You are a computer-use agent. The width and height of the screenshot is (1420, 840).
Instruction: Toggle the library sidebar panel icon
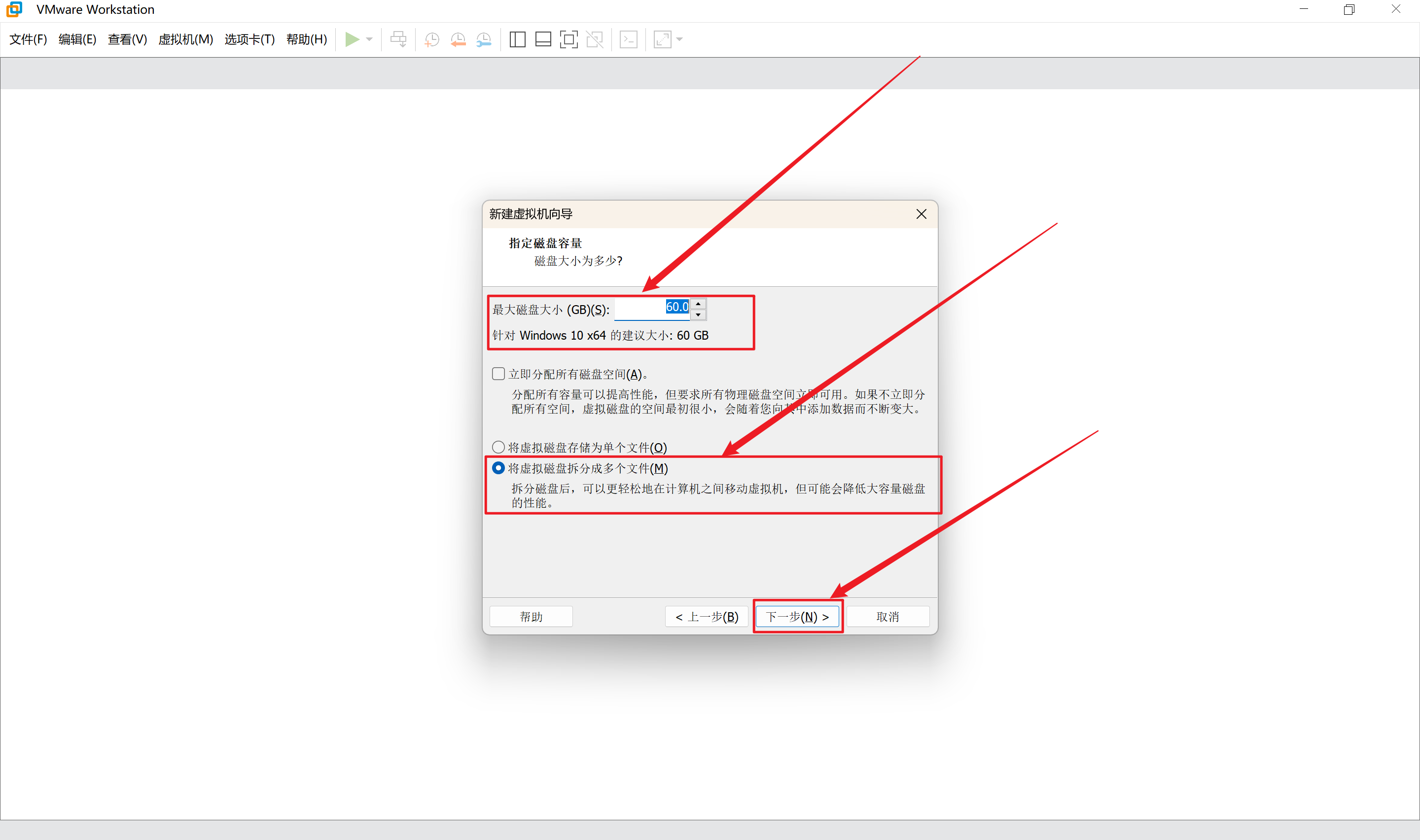(517, 39)
